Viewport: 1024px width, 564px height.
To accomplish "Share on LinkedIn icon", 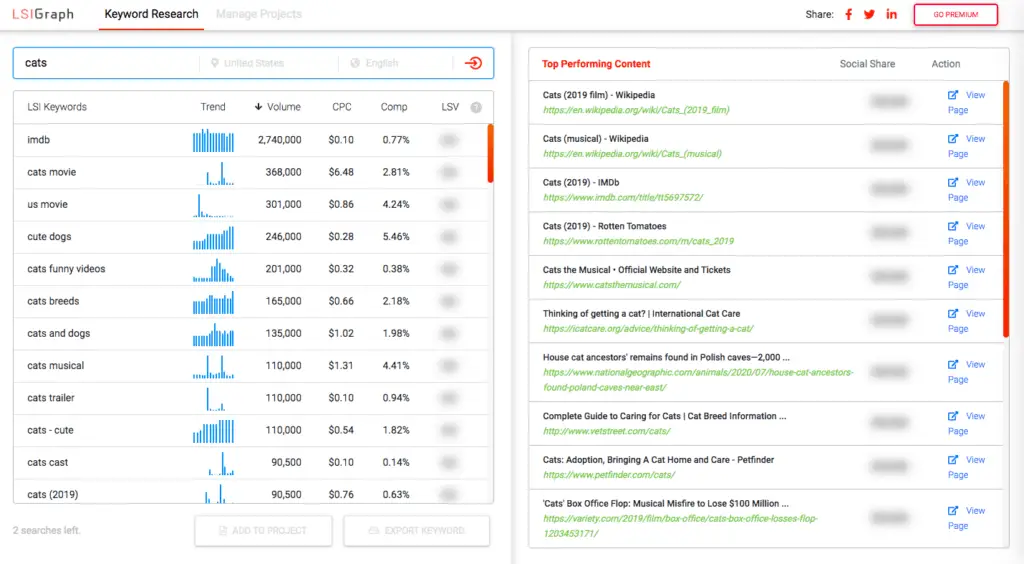I will click(891, 14).
